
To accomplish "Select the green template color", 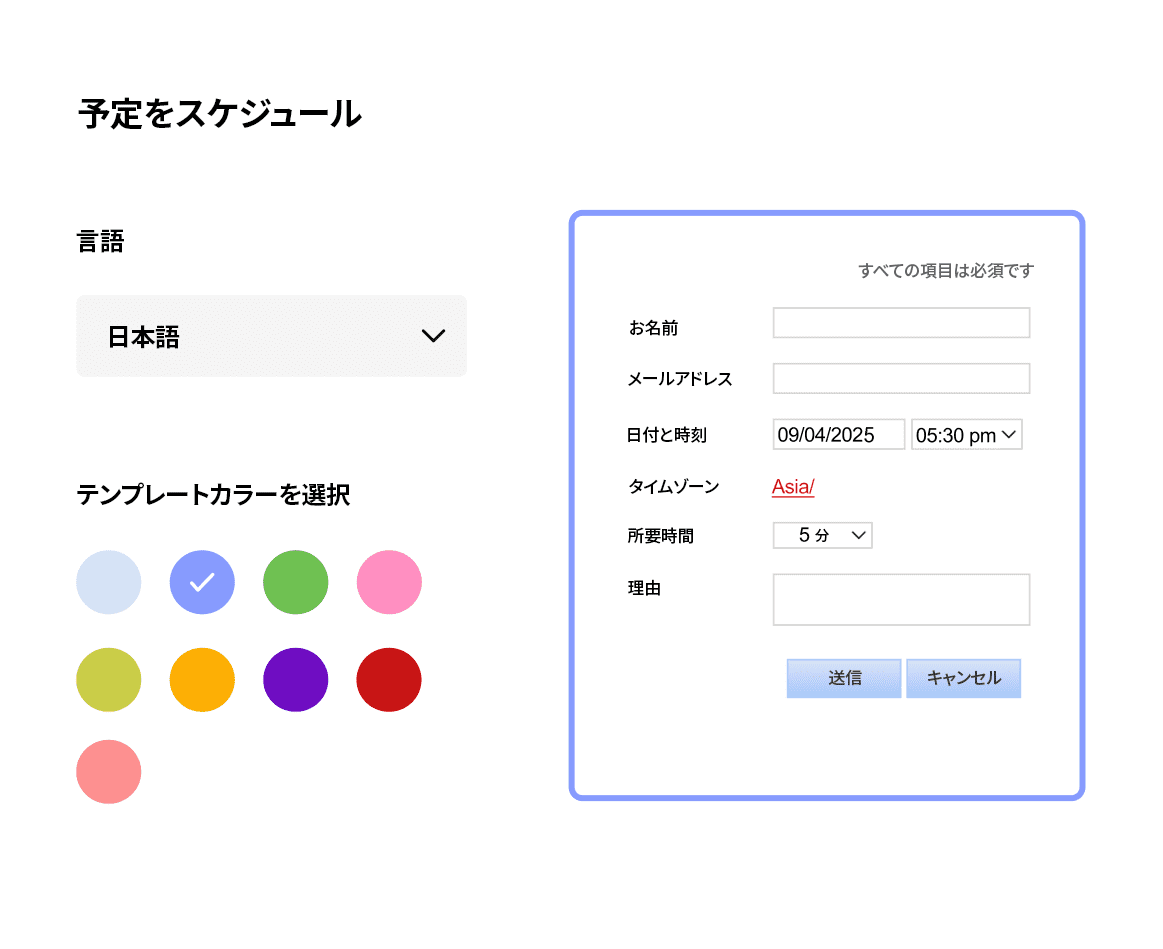I will tap(295, 582).
